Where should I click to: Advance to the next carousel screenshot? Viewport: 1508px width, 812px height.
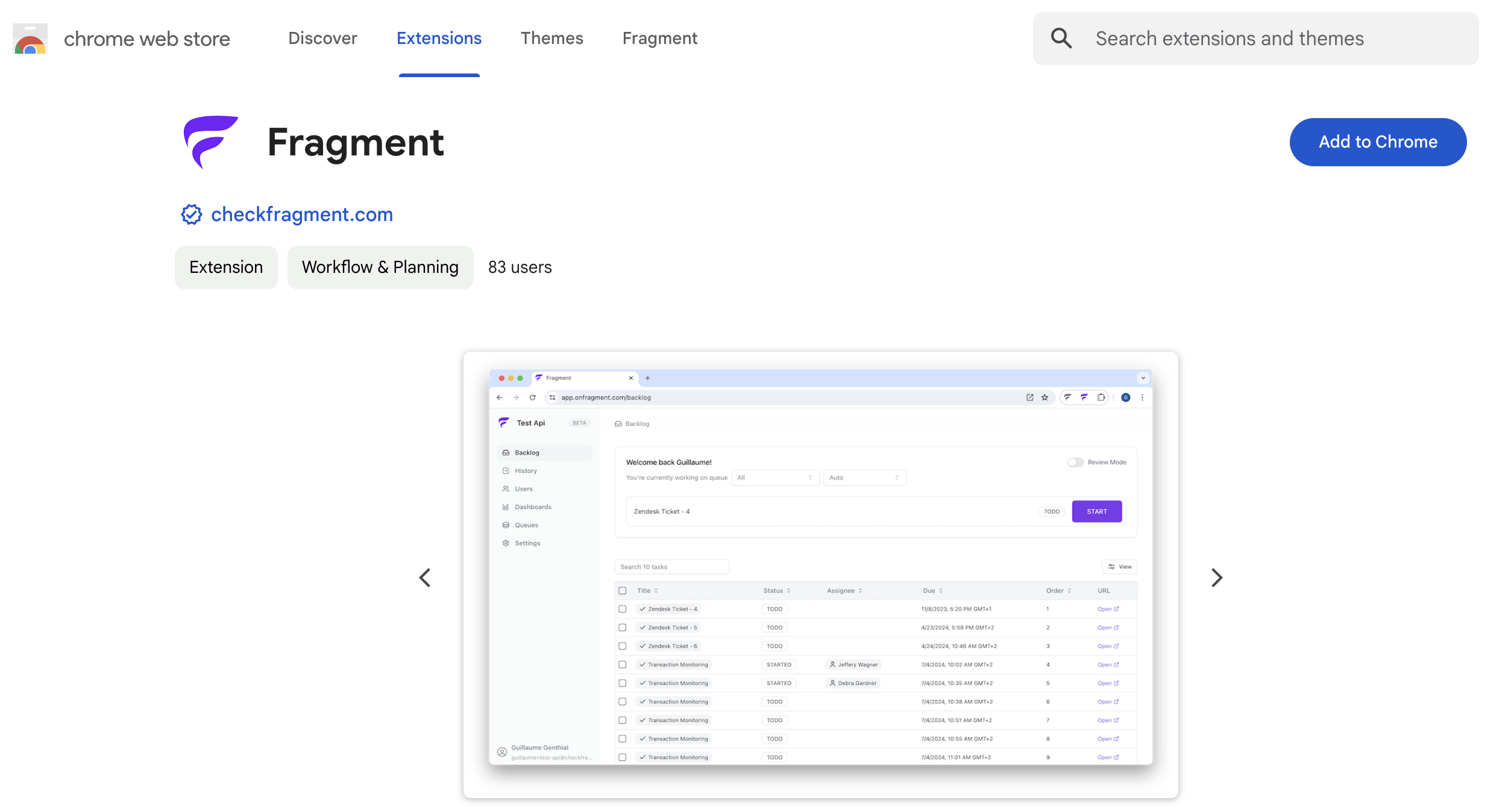coord(1217,578)
